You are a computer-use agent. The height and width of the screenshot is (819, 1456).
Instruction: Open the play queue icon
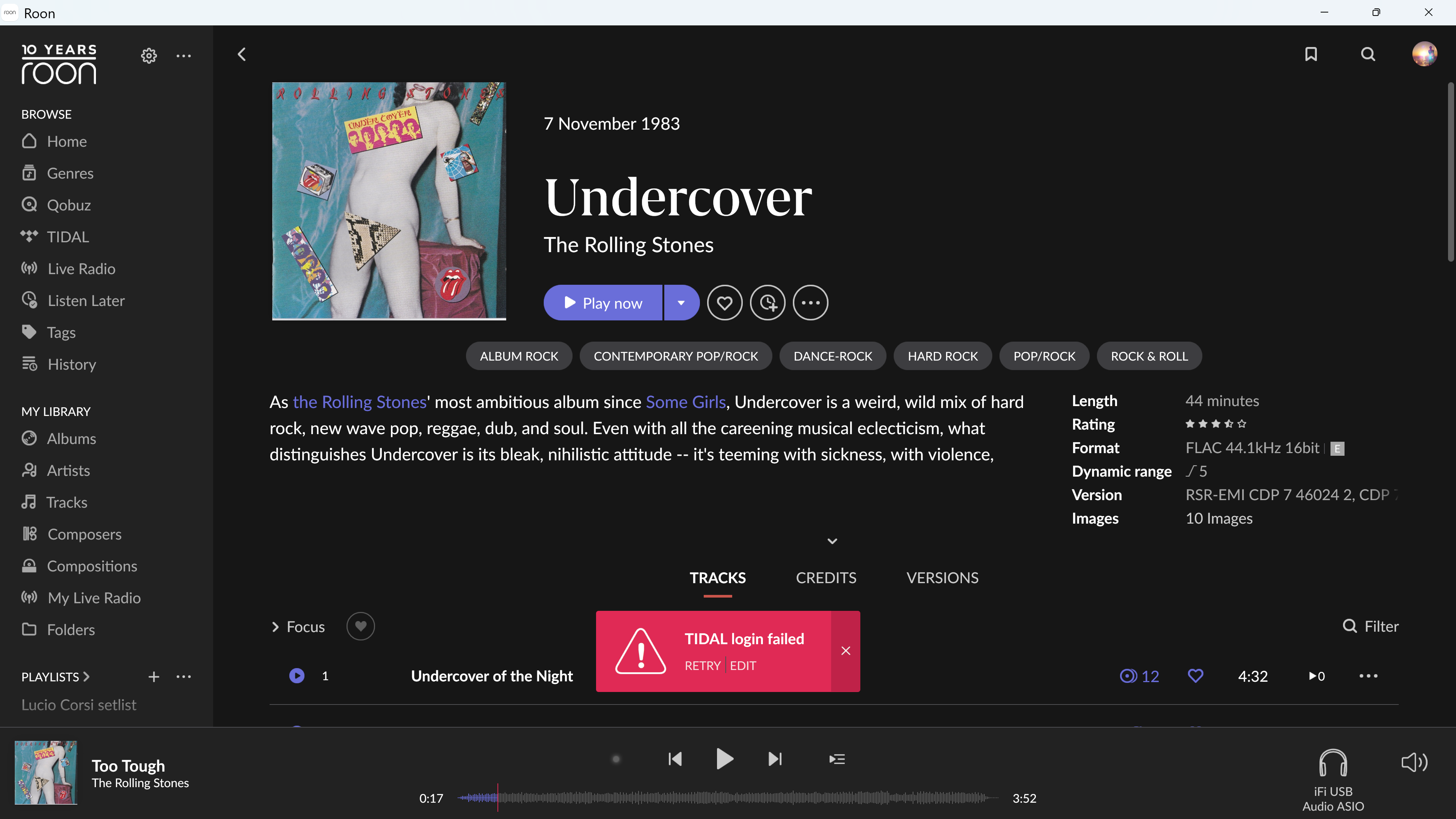click(x=837, y=759)
